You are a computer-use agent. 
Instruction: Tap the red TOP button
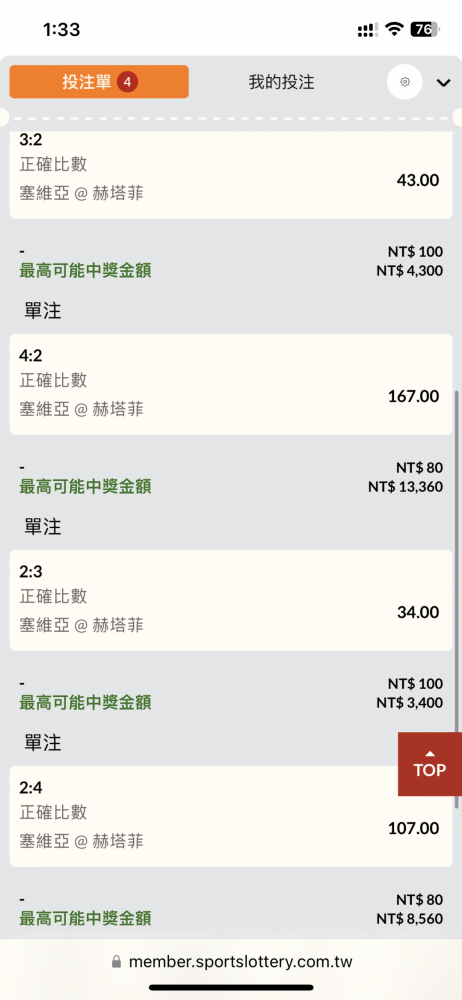click(x=429, y=764)
